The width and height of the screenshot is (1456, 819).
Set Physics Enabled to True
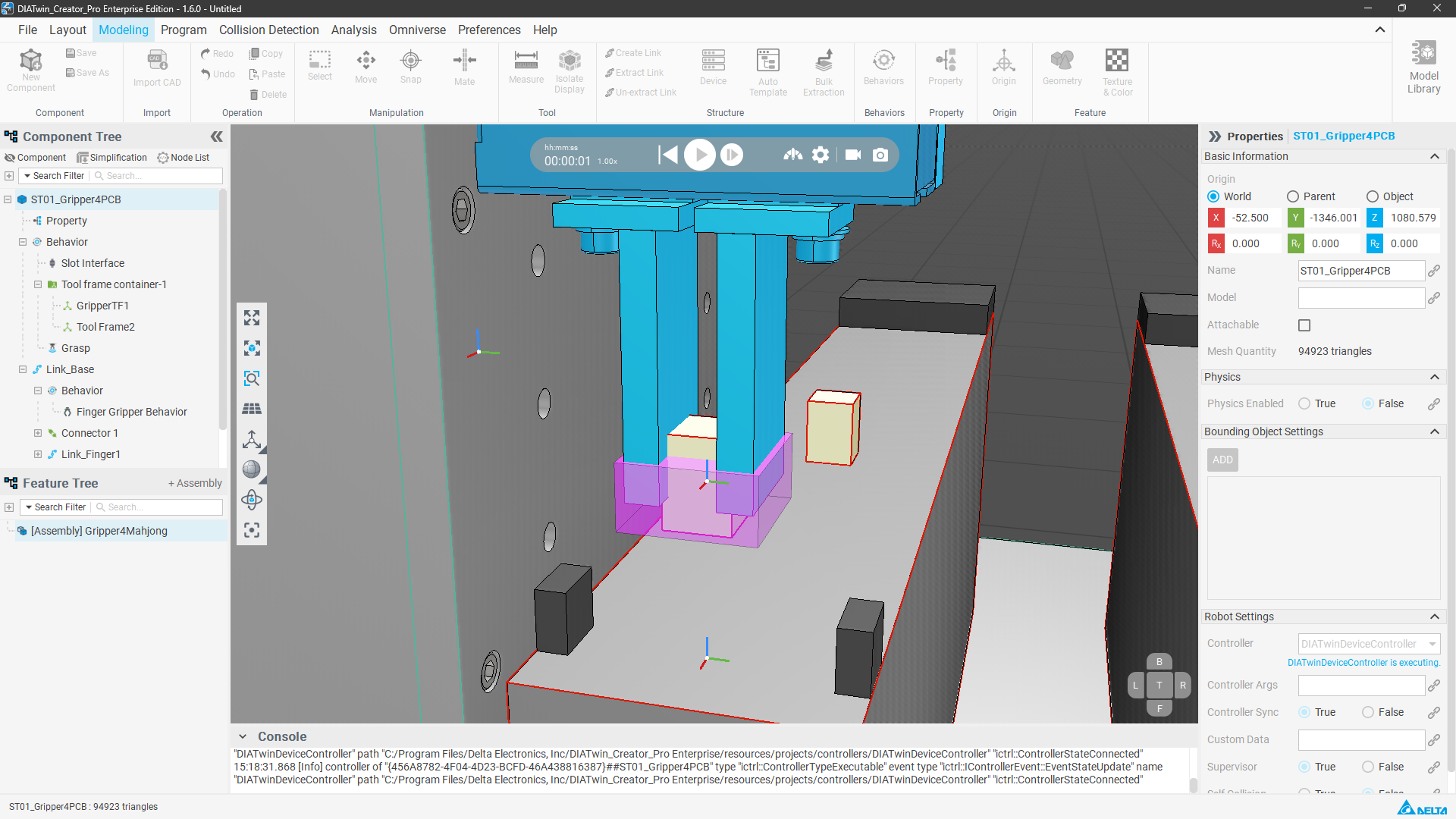pyautogui.click(x=1304, y=403)
